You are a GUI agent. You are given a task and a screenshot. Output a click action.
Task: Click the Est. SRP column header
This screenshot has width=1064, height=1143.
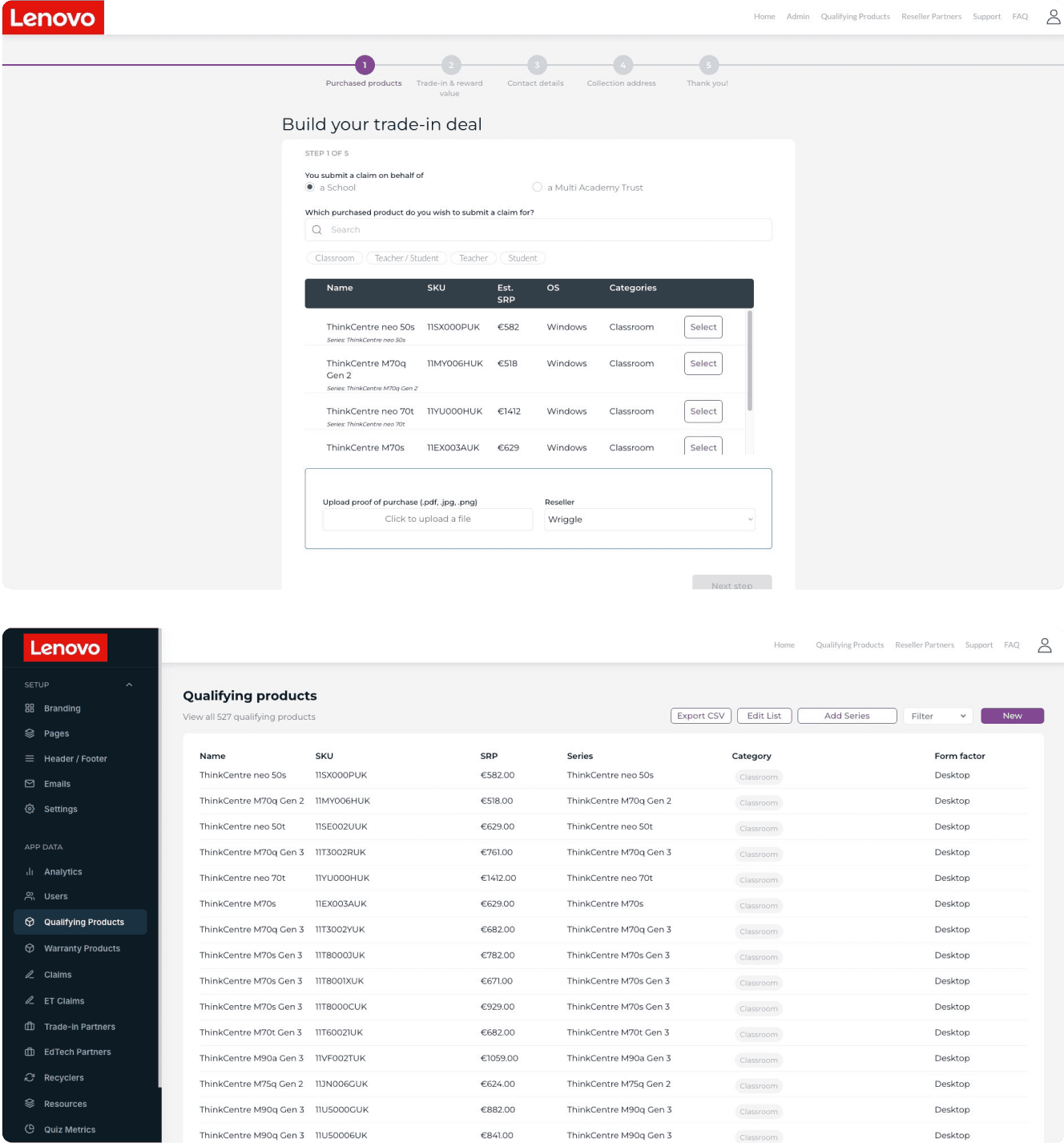506,293
